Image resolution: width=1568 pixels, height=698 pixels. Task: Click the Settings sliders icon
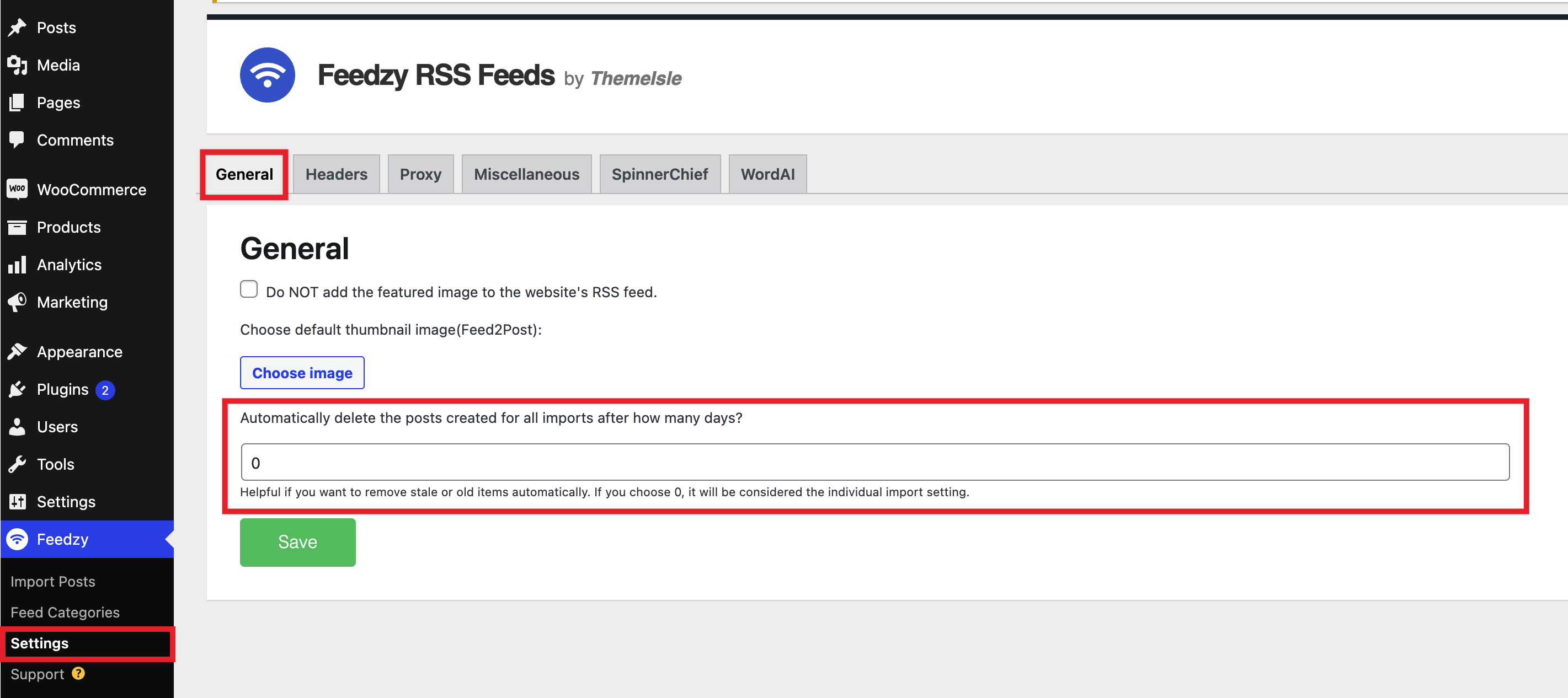tap(17, 502)
